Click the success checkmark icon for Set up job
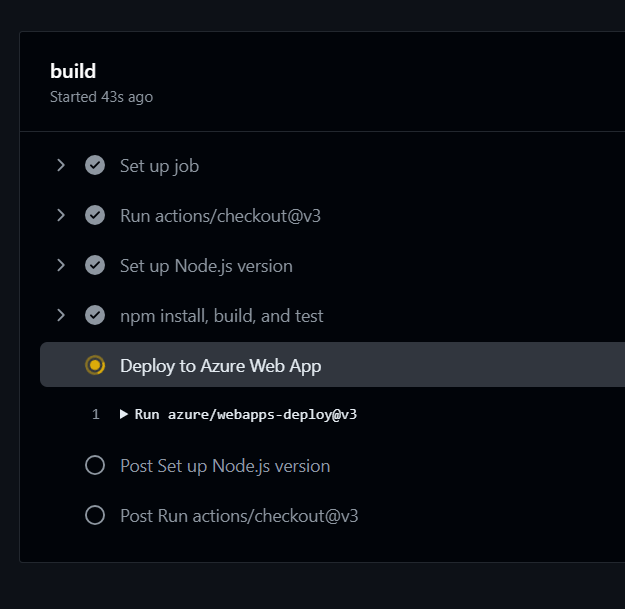The height and width of the screenshot is (609, 625). 95,165
